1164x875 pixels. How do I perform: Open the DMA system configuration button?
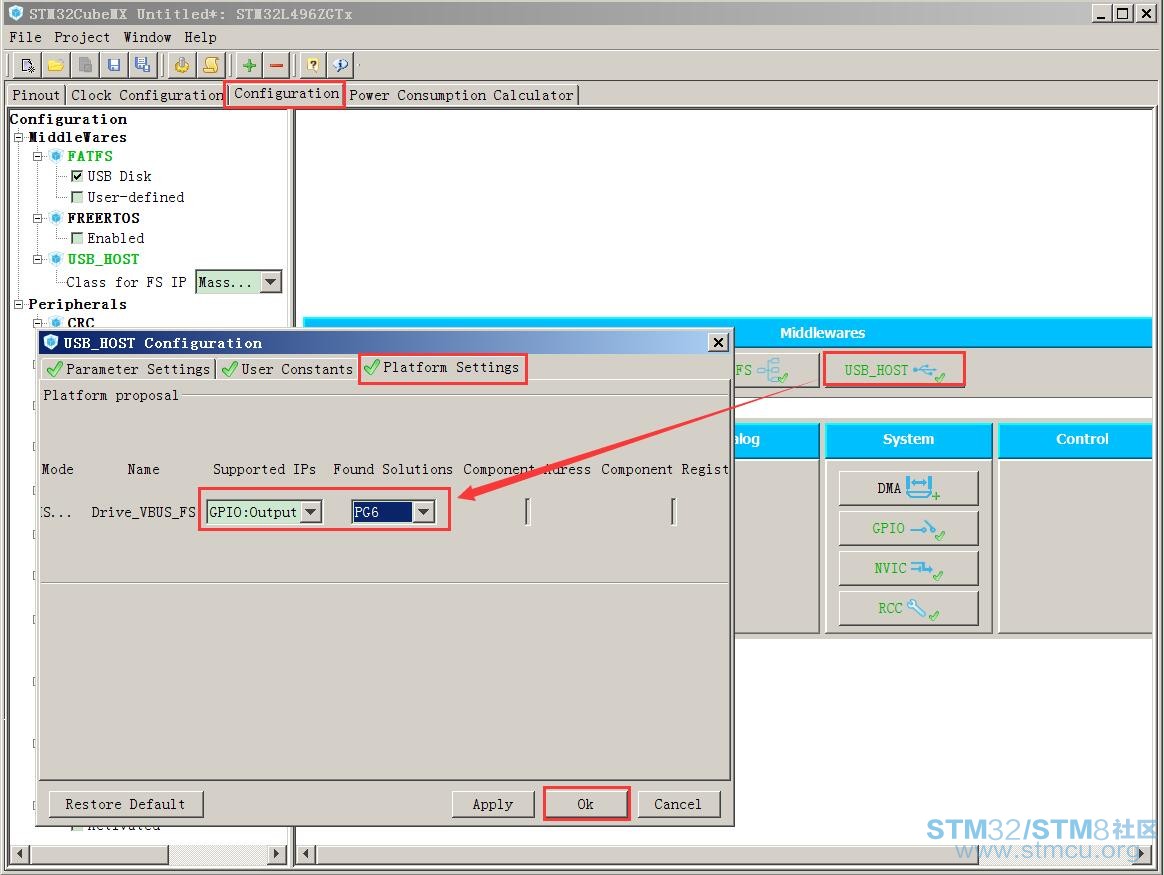pyautogui.click(x=909, y=488)
